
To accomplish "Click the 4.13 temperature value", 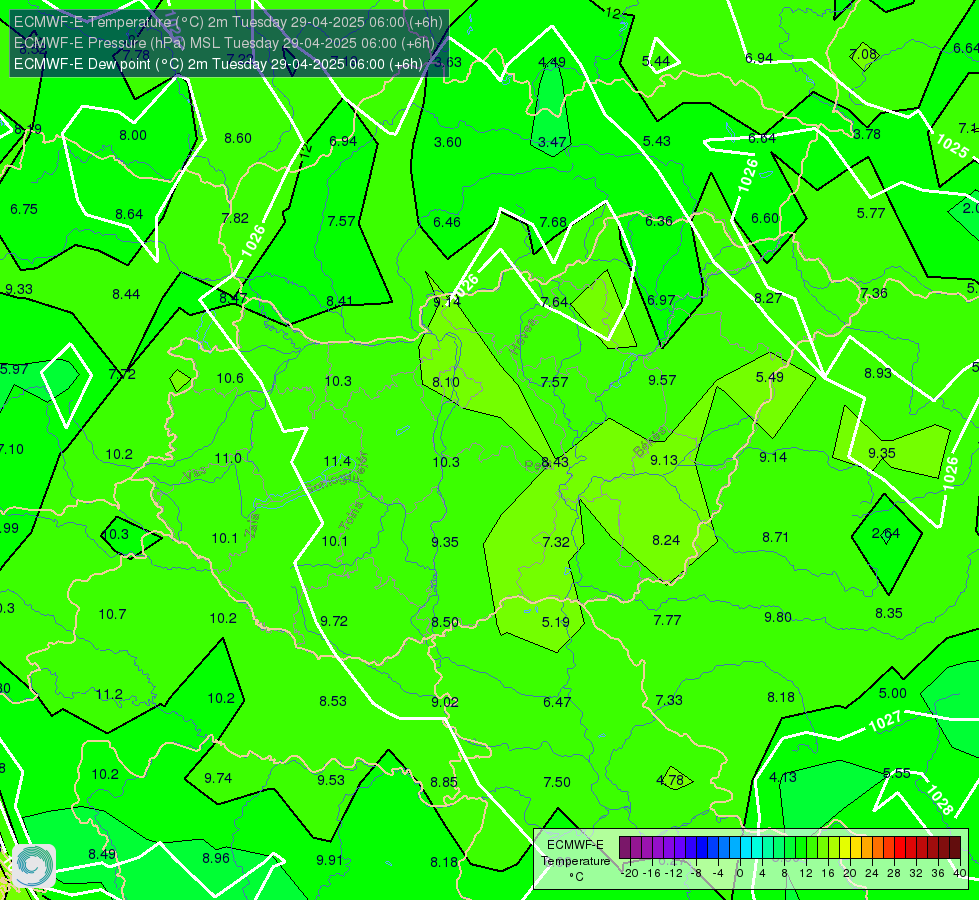I will tap(782, 778).
